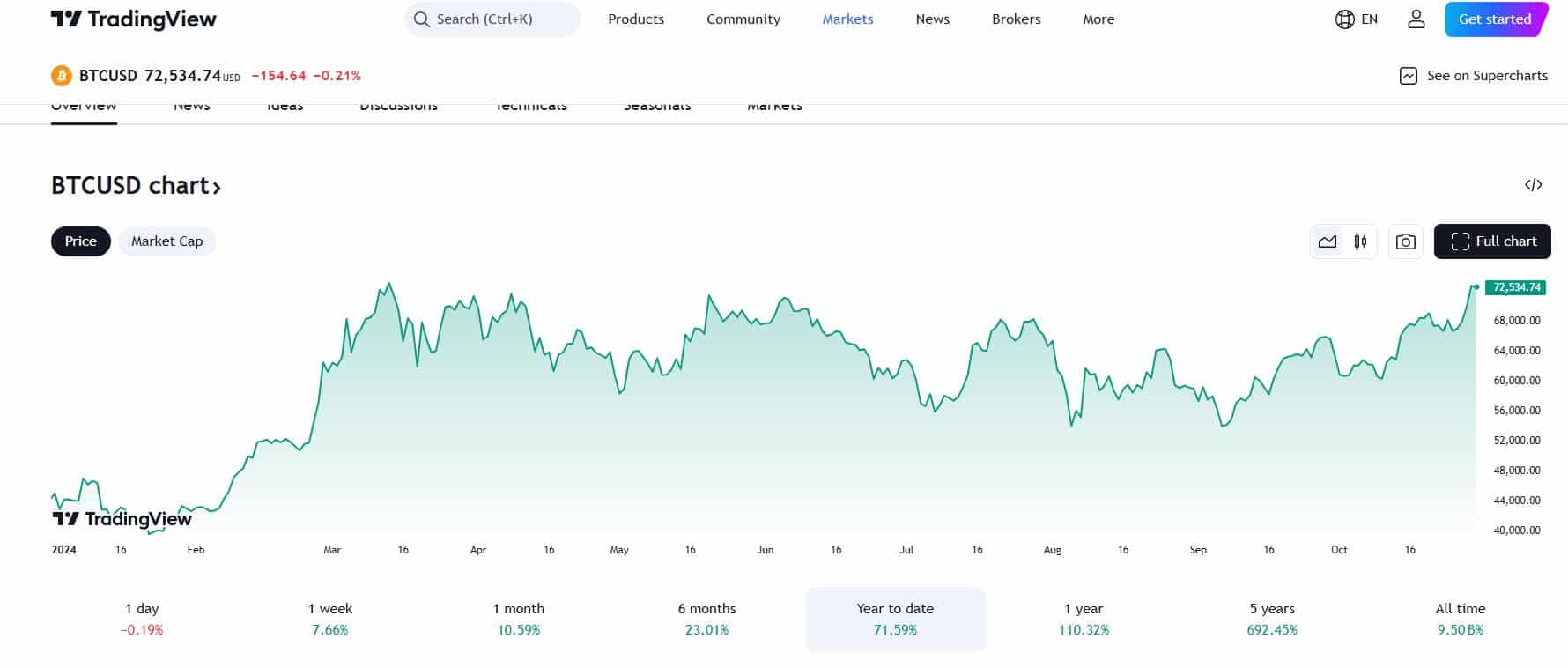
Task: Open the Markets menu
Action: [847, 19]
